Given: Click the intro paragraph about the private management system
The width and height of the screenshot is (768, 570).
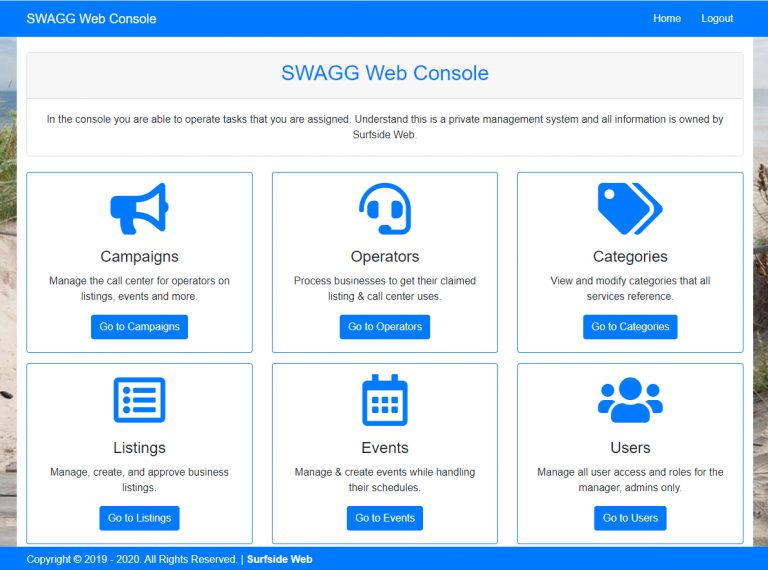Looking at the screenshot, I should tap(384, 127).
